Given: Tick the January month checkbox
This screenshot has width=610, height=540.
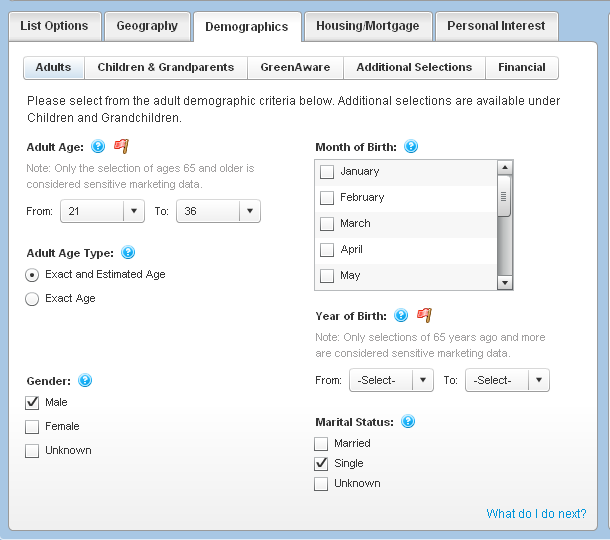Looking at the screenshot, I should coord(327,172).
